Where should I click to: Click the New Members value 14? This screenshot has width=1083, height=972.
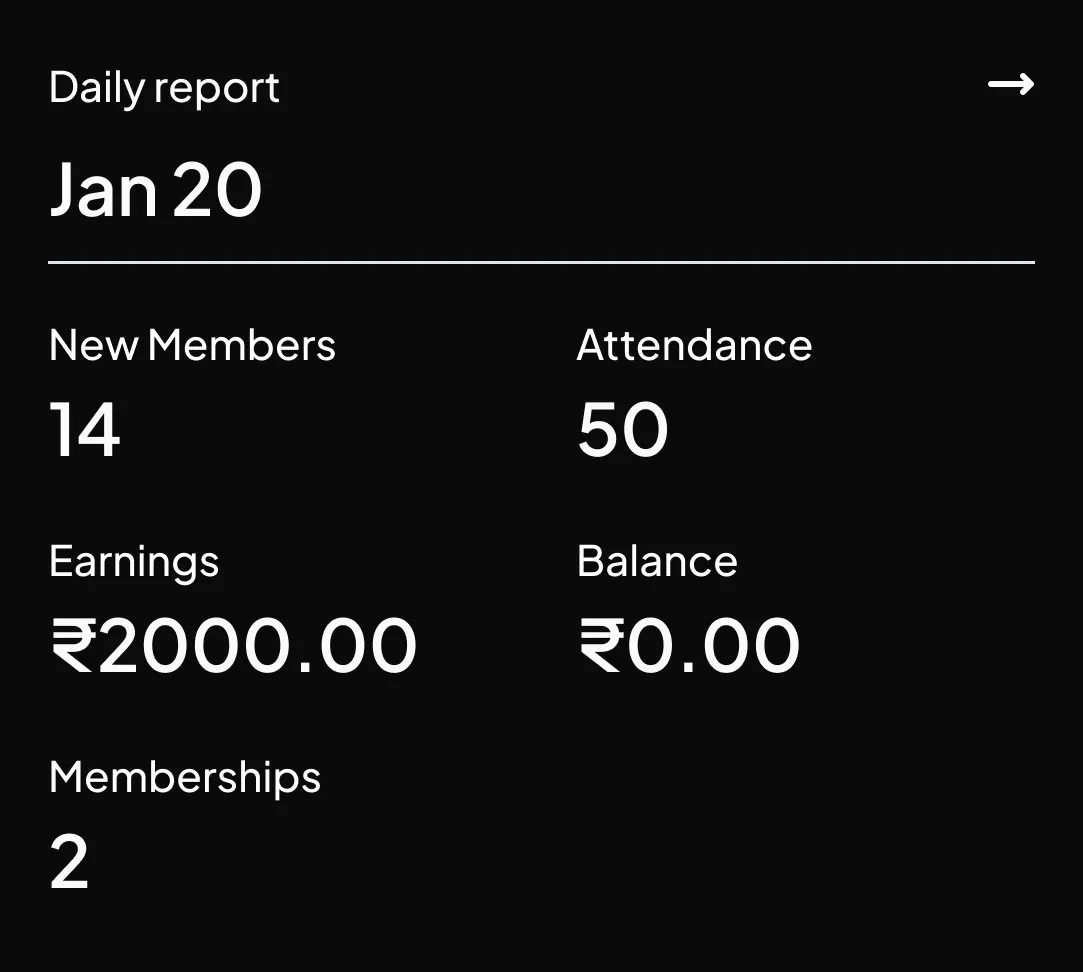pyautogui.click(x=85, y=430)
